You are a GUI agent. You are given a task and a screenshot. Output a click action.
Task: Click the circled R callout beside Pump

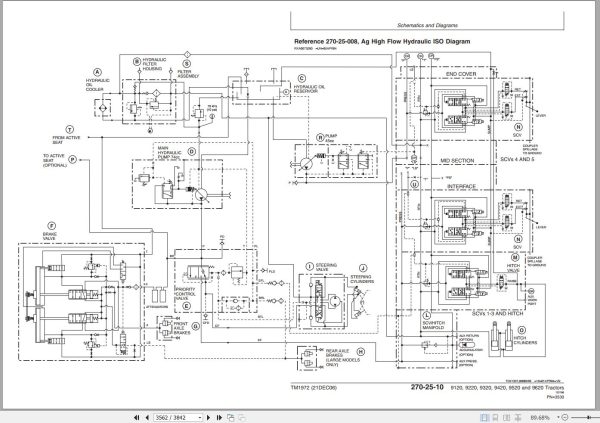[x=320, y=138]
